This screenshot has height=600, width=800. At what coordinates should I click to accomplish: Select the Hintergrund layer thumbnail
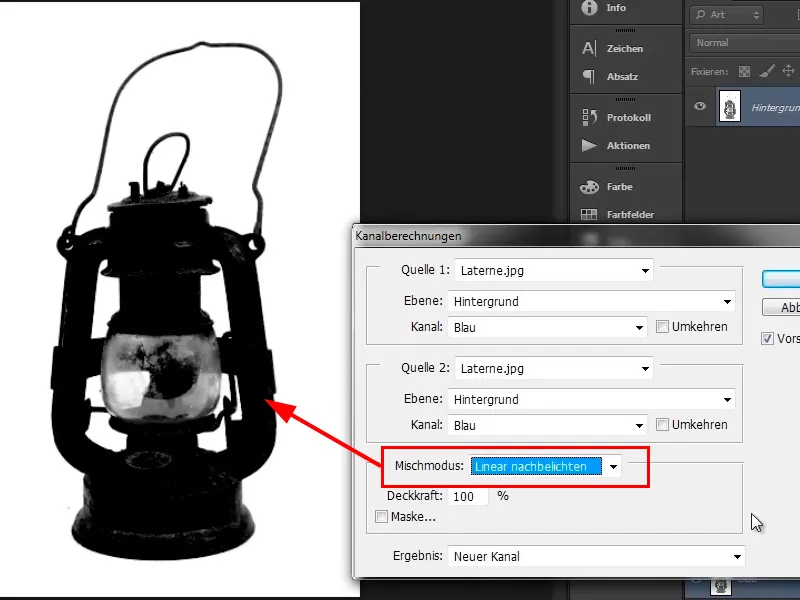click(730, 106)
